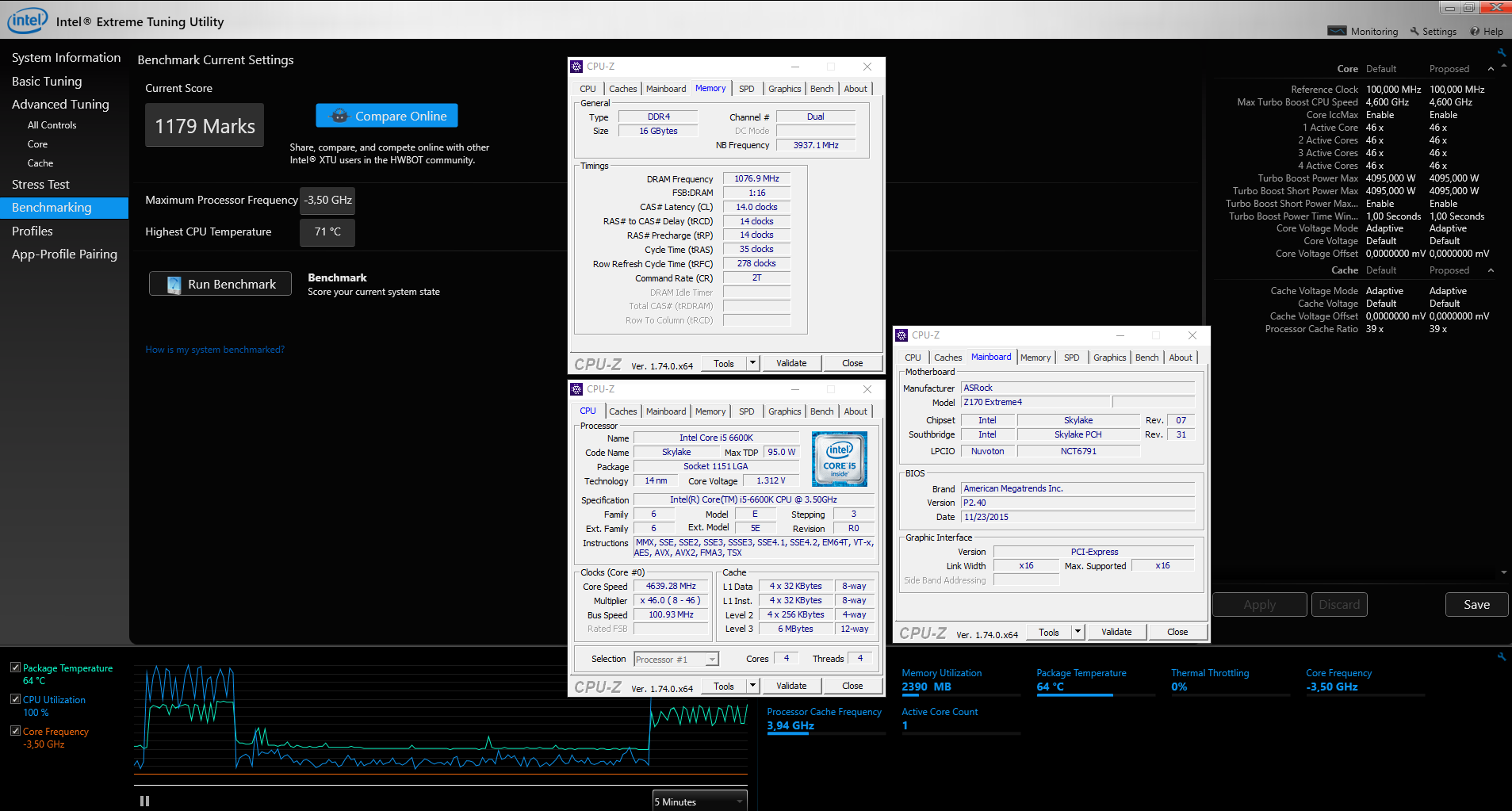Minimize the CPU-Z CPU window
This screenshot has width=1512, height=811.
pos(794,389)
